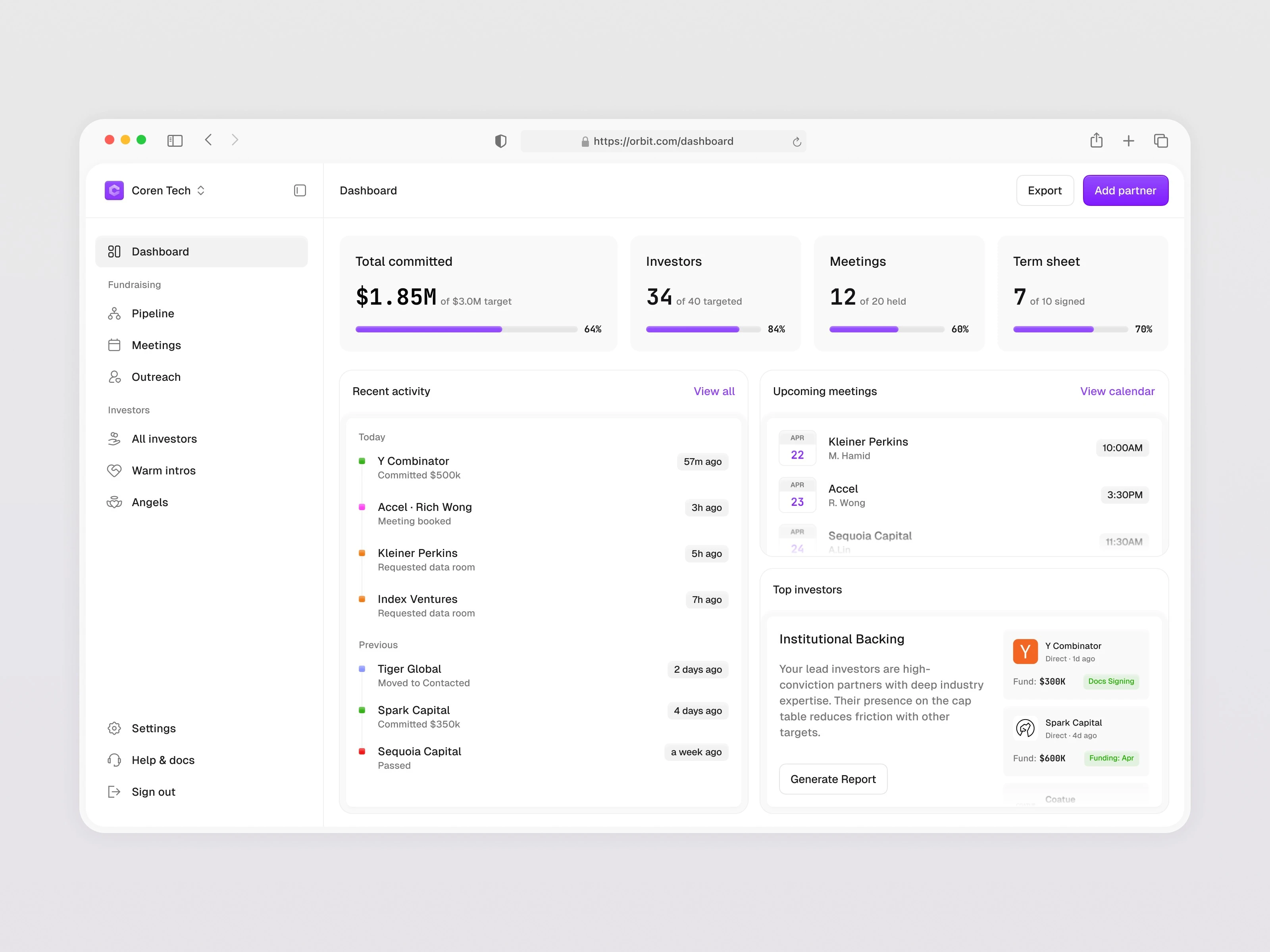Select Dashboard in the sidebar
This screenshot has width=1270, height=952.
pyautogui.click(x=202, y=251)
